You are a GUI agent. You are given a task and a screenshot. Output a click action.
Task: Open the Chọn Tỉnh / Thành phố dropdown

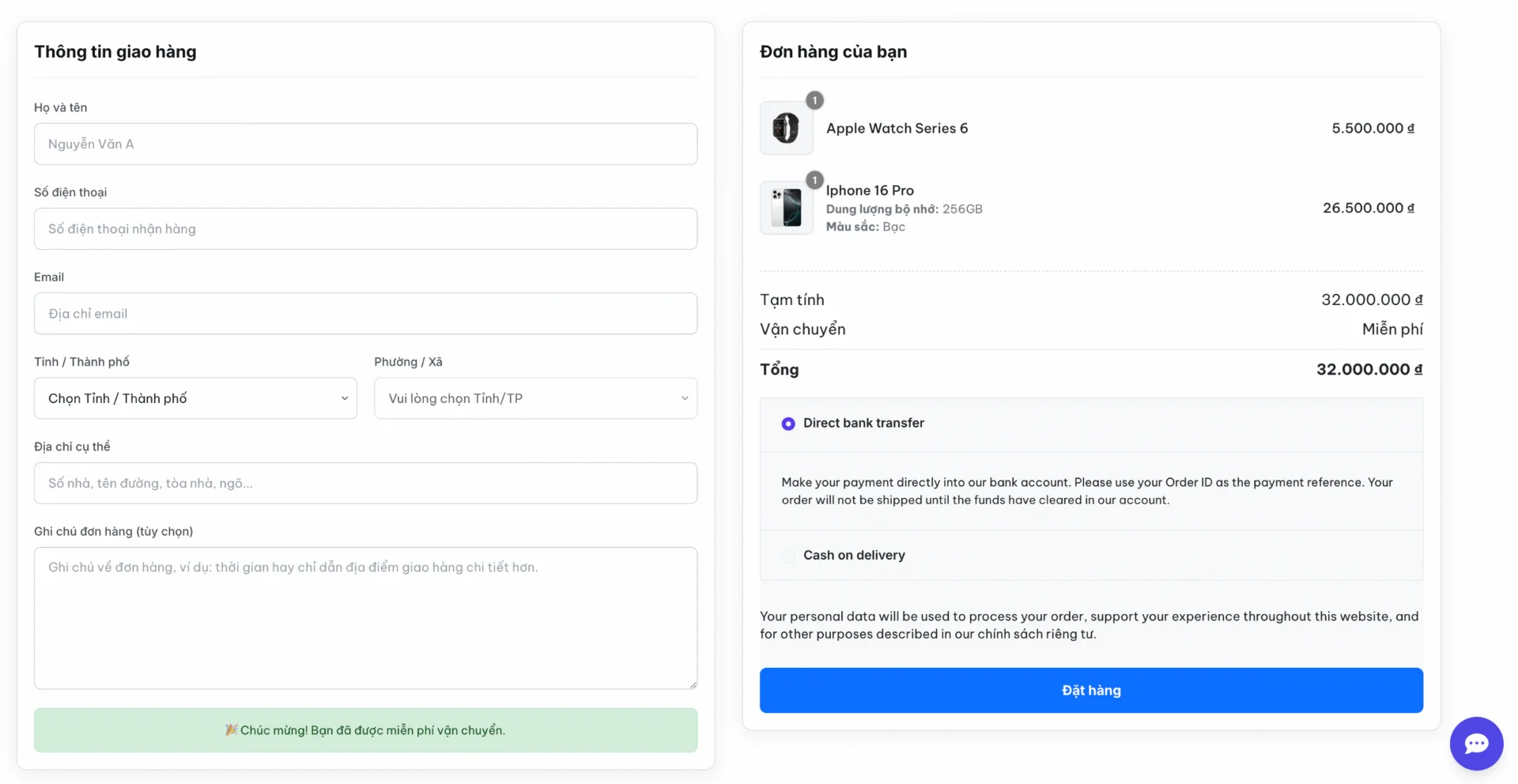coord(194,398)
